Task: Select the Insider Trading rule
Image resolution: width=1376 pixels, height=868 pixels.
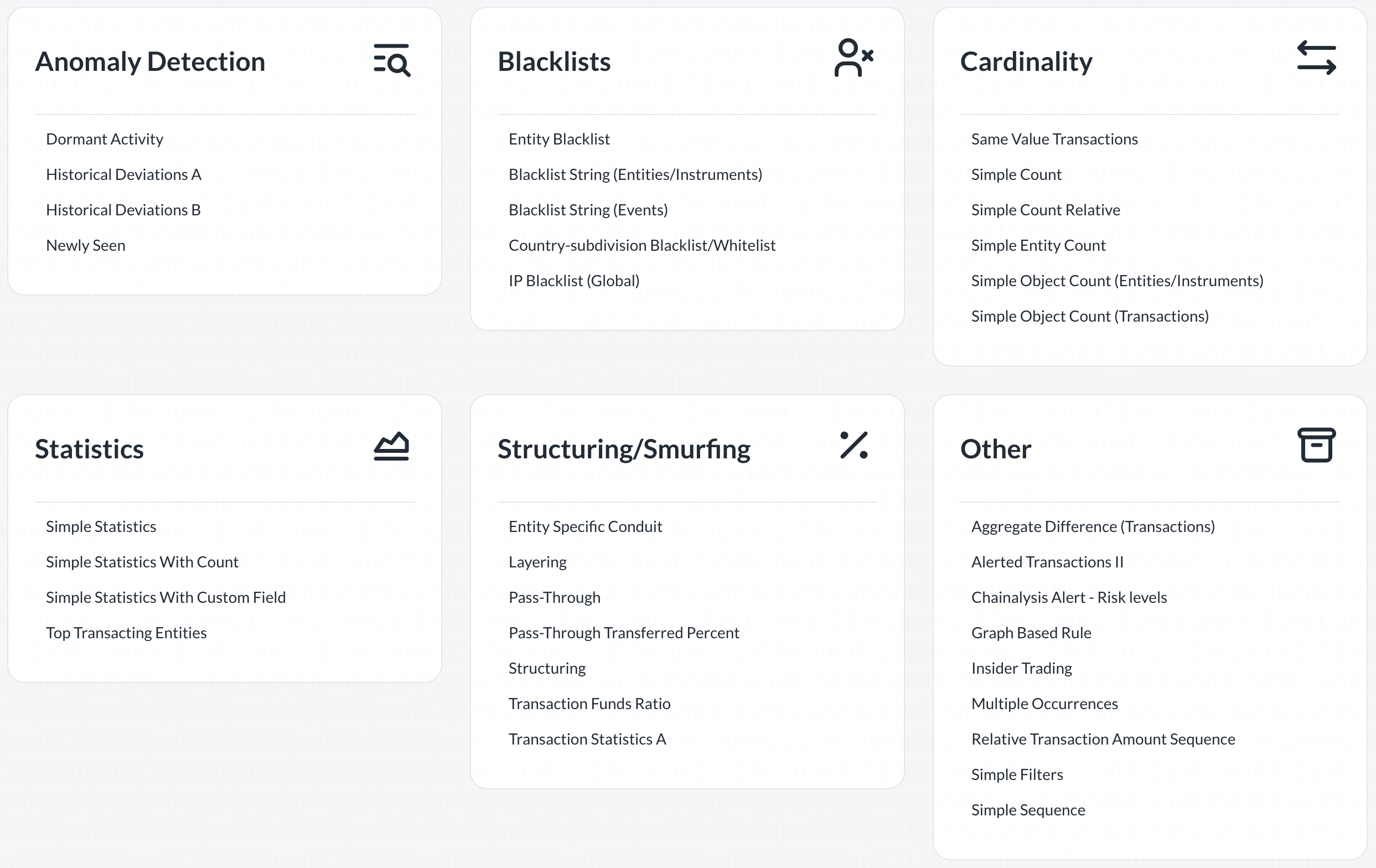Action: (x=1021, y=668)
